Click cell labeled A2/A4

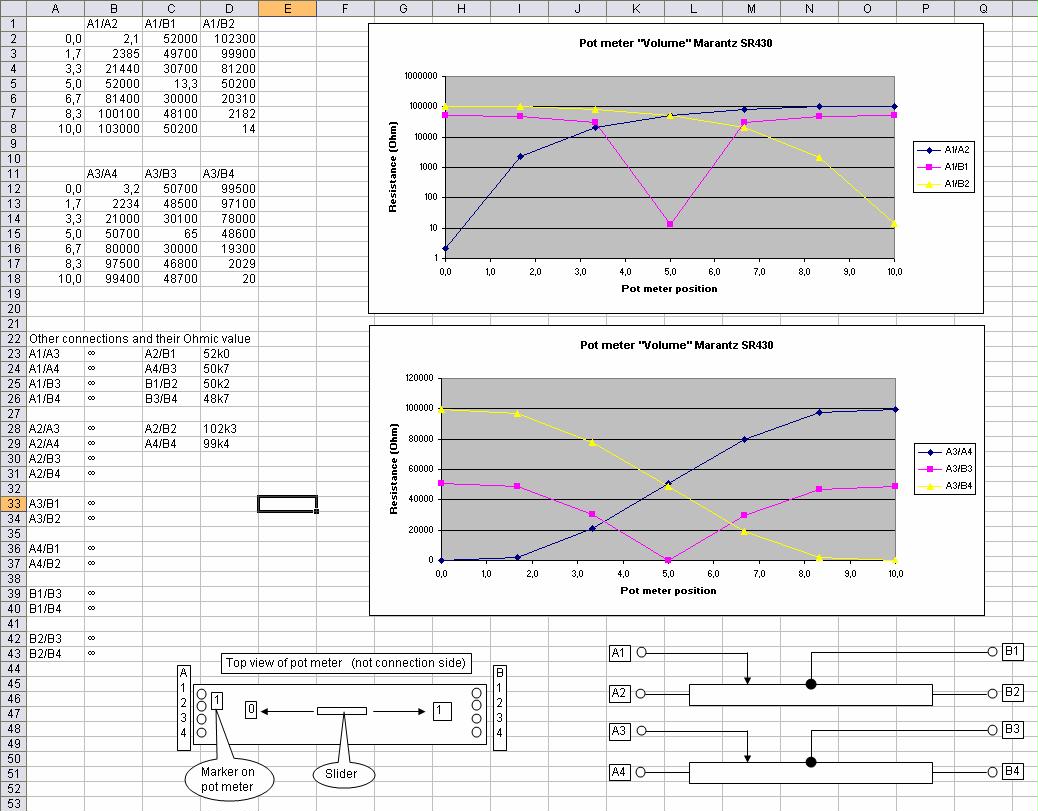pos(56,444)
